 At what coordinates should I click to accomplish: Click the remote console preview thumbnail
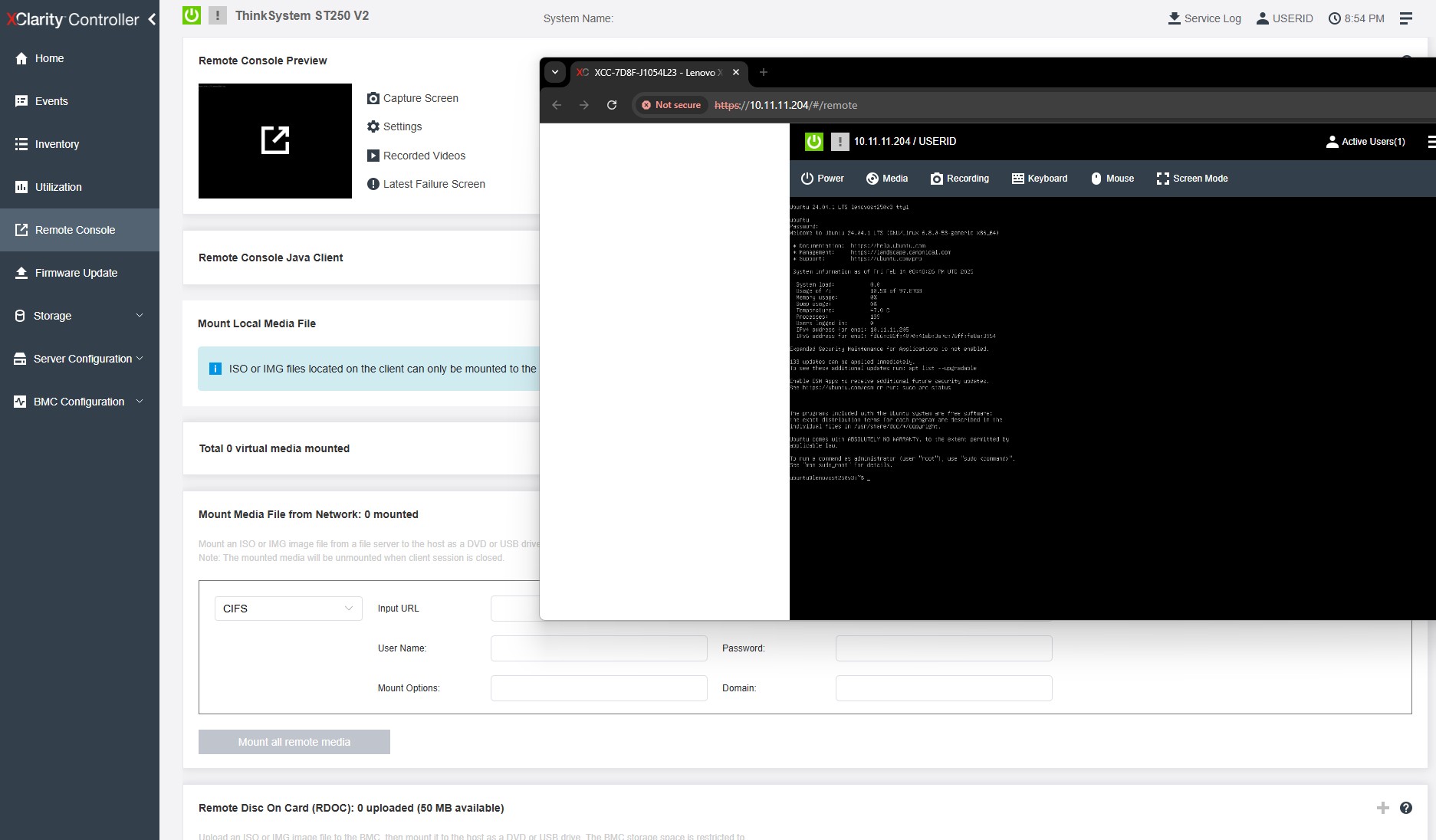point(274,141)
